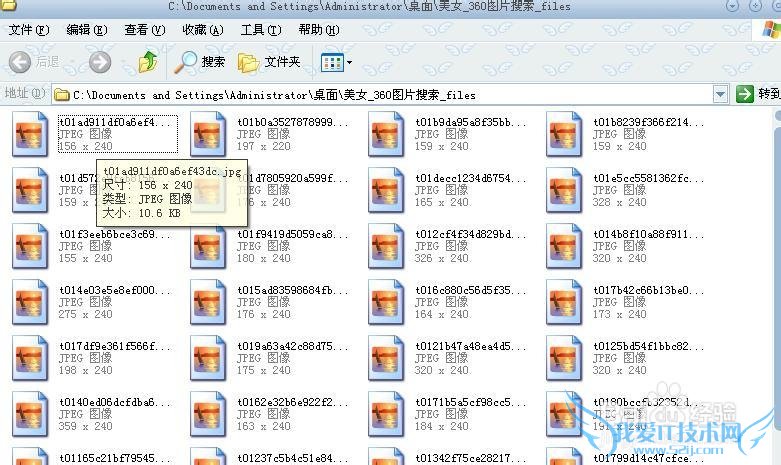Click file name t015ad83598684fb...
Image resolution: width=781 pixels, height=465 pixels.
click(x=293, y=290)
